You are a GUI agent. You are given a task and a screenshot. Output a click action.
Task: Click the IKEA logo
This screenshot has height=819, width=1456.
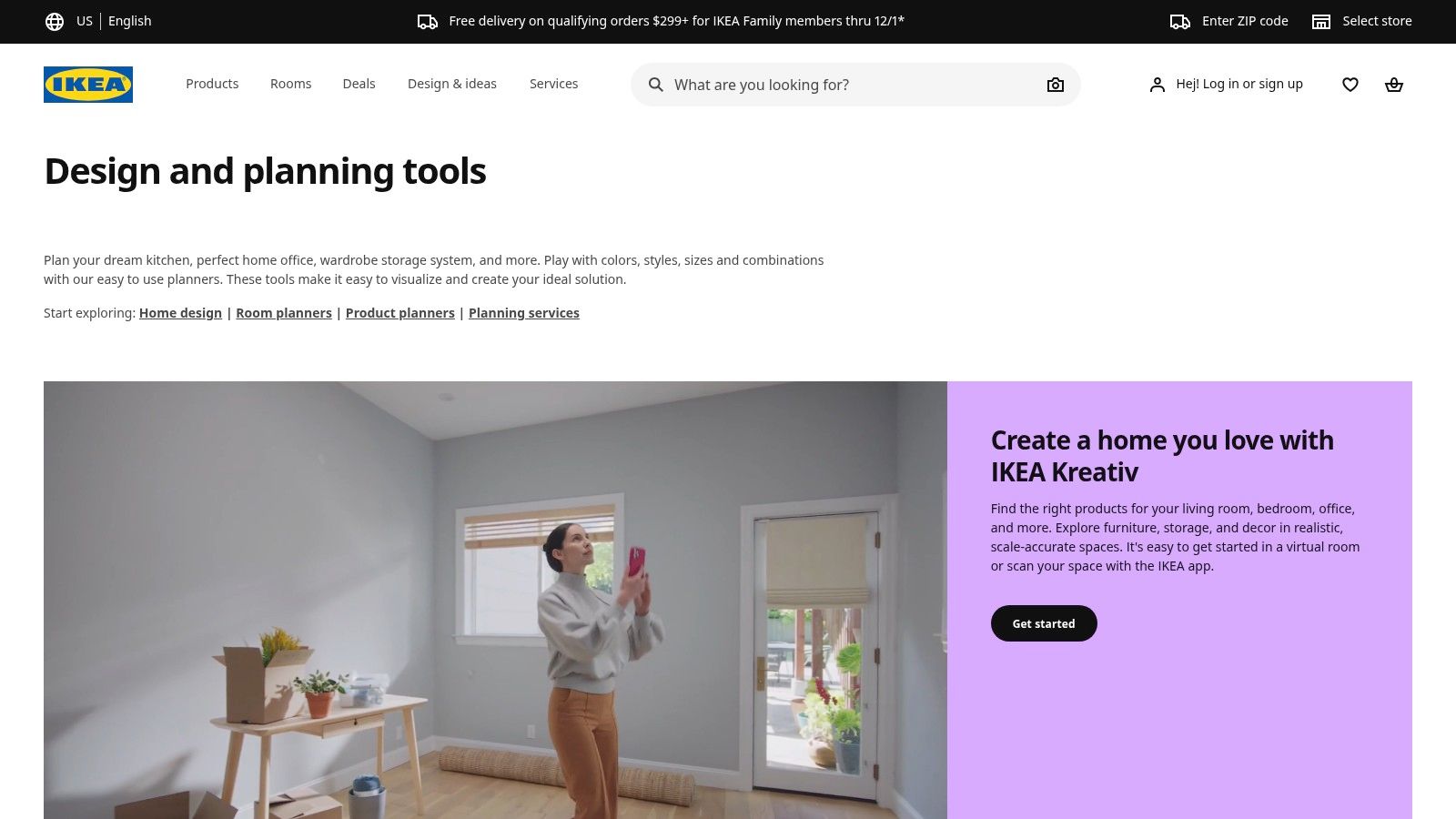click(88, 85)
